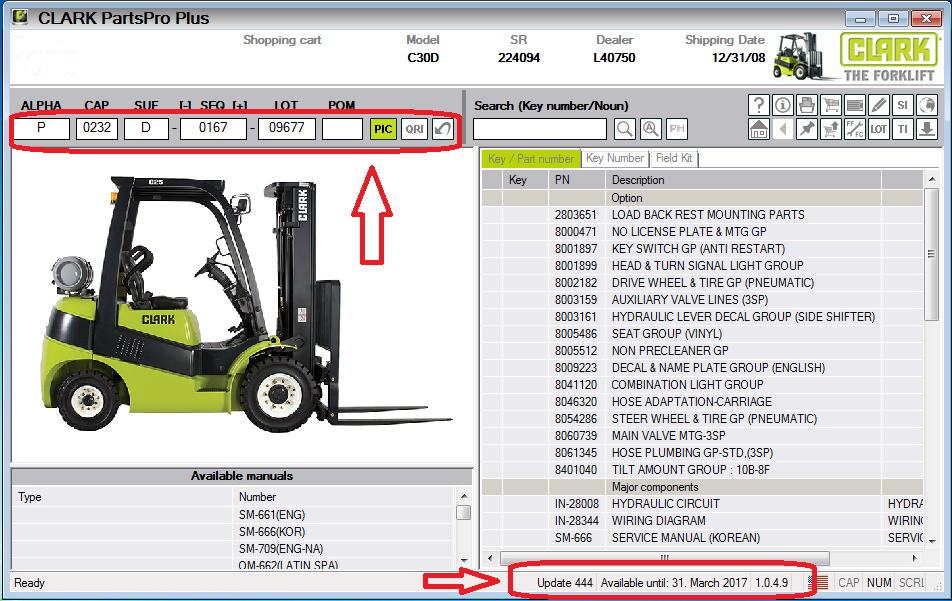952x601 pixels.
Task: Click the printer icon in the toolbar
Action: [806, 105]
